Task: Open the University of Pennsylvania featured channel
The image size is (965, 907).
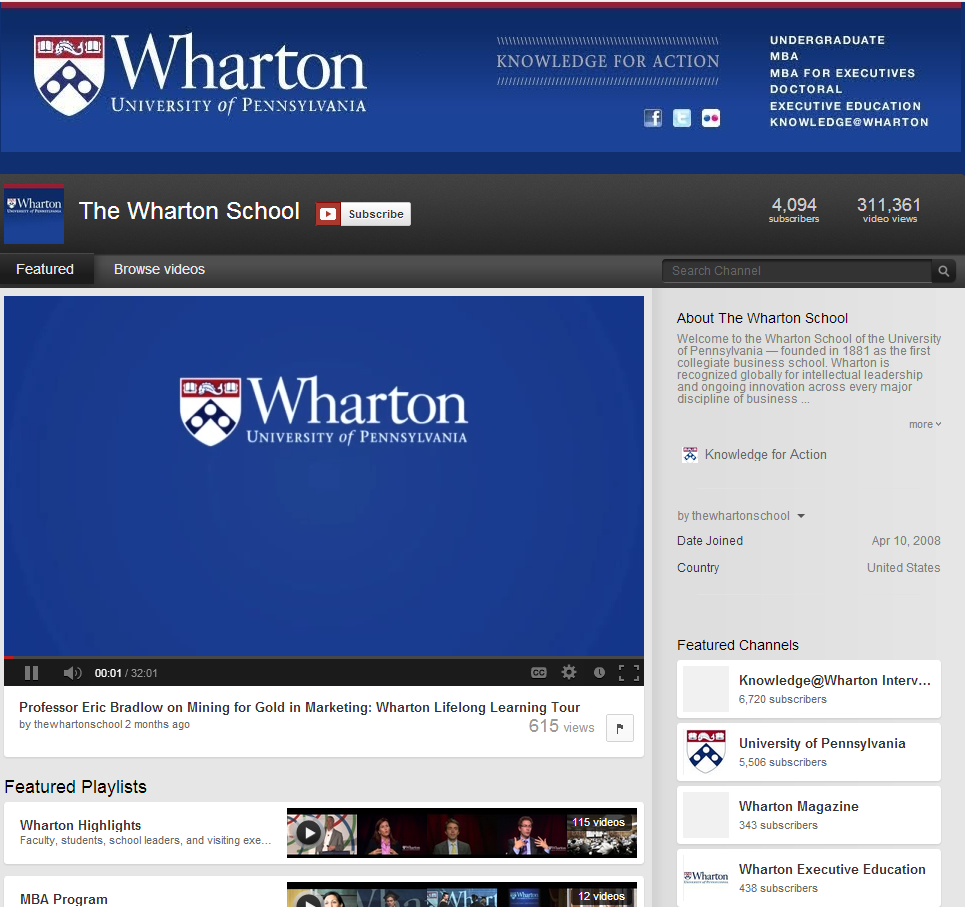Action: (x=822, y=744)
